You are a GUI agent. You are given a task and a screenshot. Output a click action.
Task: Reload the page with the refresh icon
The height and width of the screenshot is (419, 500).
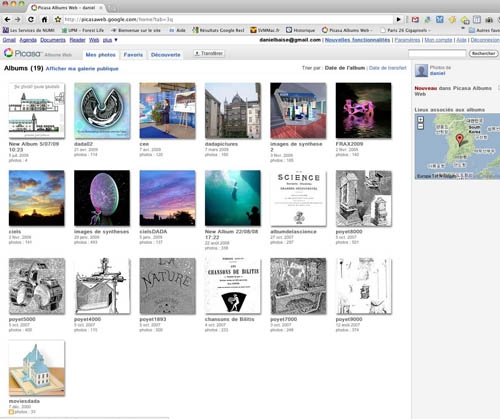[x=31, y=19]
